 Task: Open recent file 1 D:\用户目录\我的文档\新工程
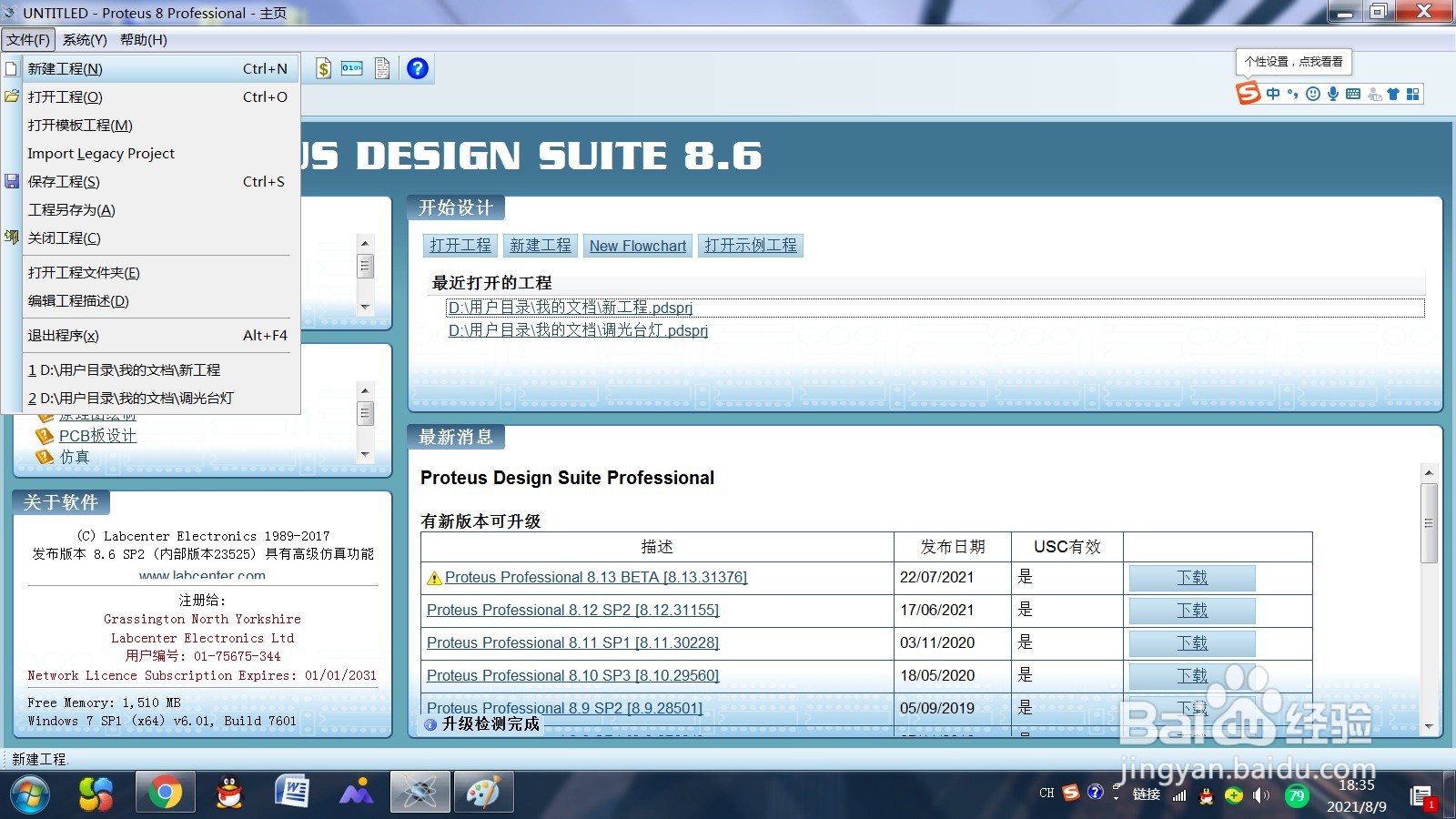pyautogui.click(x=161, y=369)
